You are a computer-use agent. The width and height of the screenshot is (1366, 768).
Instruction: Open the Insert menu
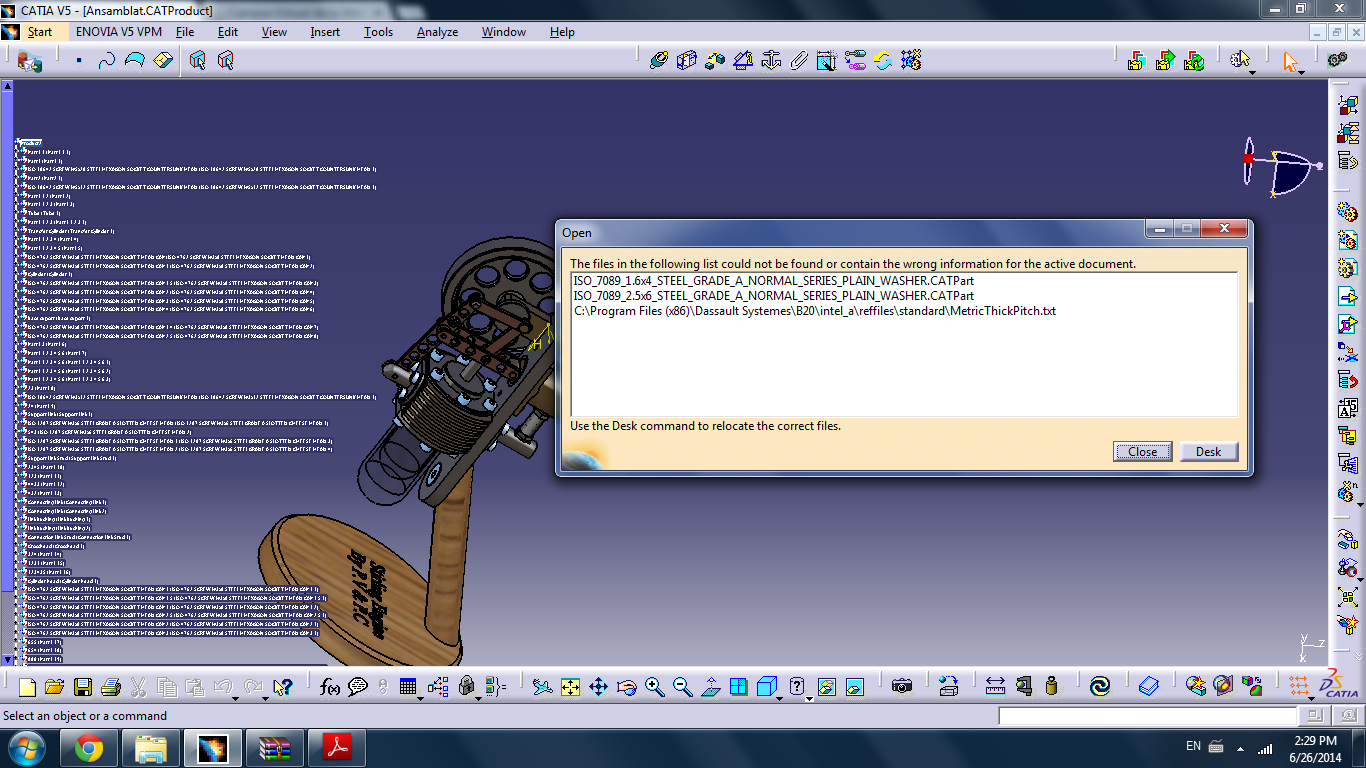point(325,32)
